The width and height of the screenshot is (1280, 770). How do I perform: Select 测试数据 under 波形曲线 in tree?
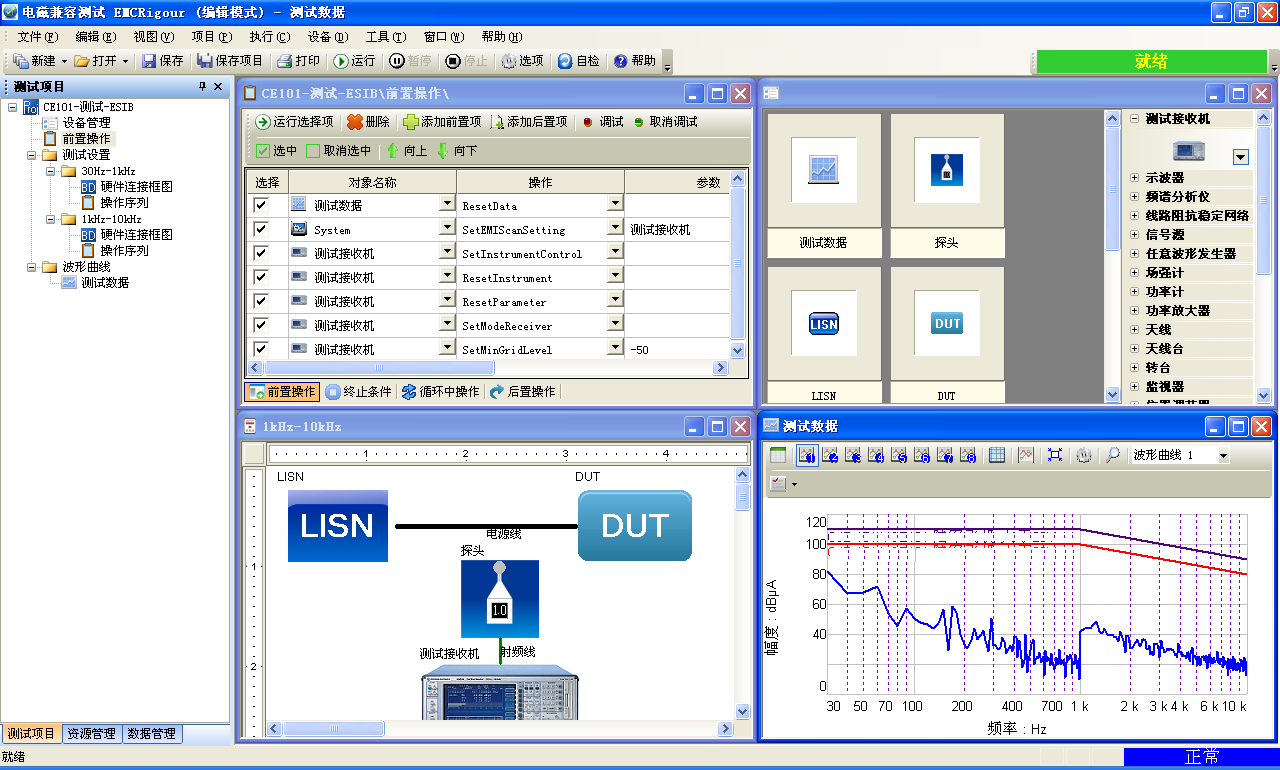pyautogui.click(x=104, y=283)
